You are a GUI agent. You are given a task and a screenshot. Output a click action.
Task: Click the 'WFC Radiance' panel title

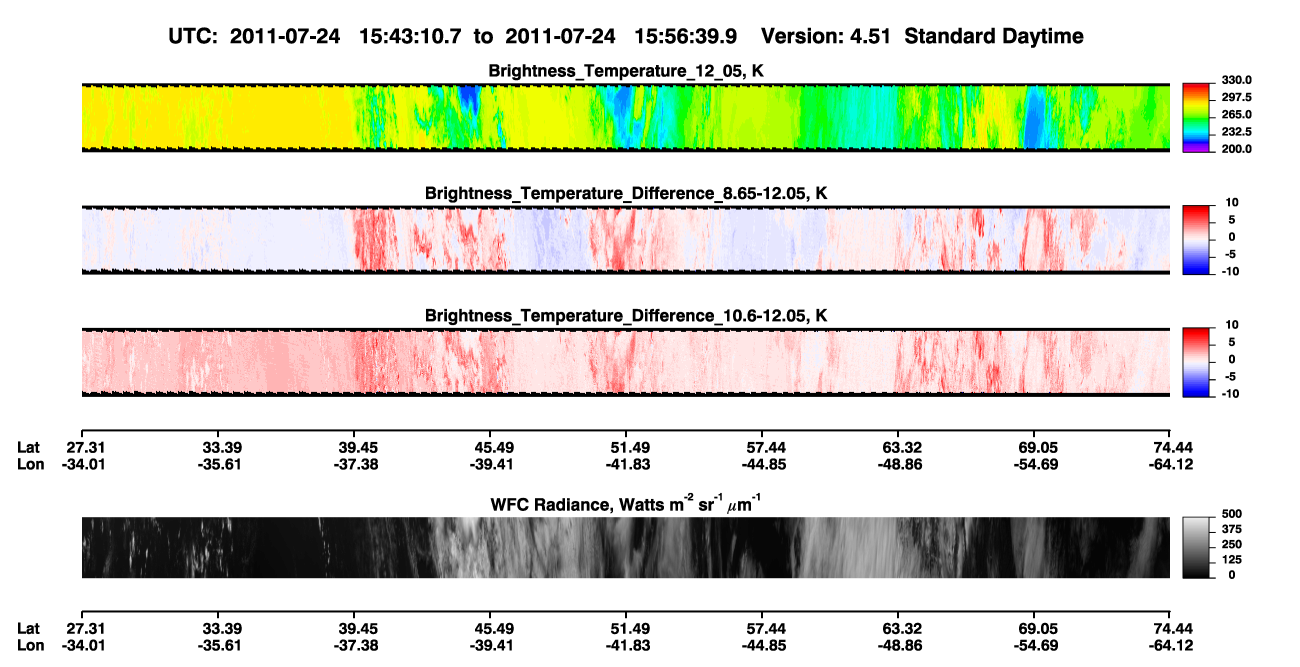coord(626,503)
